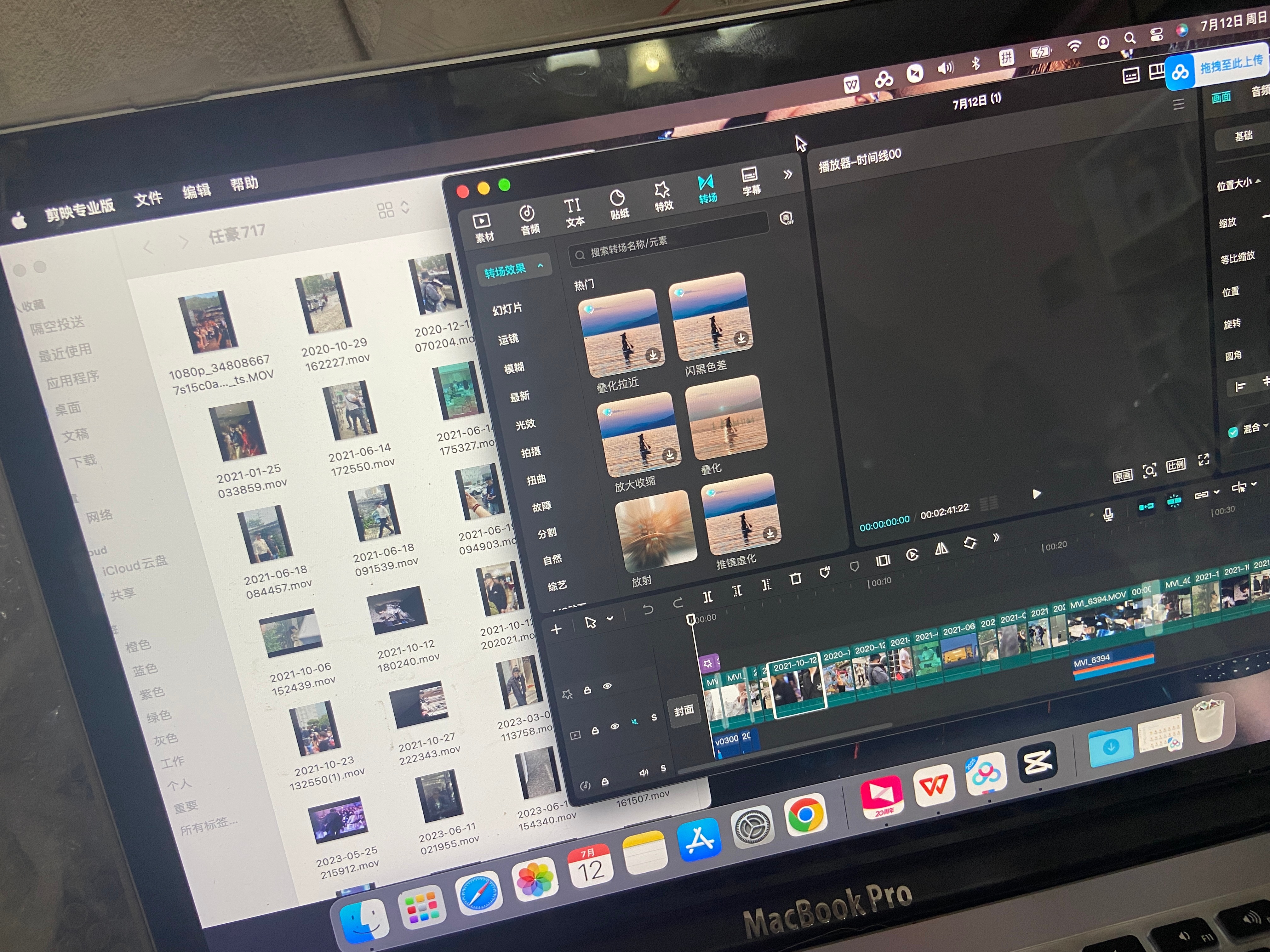Screen dimensions: 1270x952
Task: Download the 叠化拉近 transition
Action: (x=653, y=356)
